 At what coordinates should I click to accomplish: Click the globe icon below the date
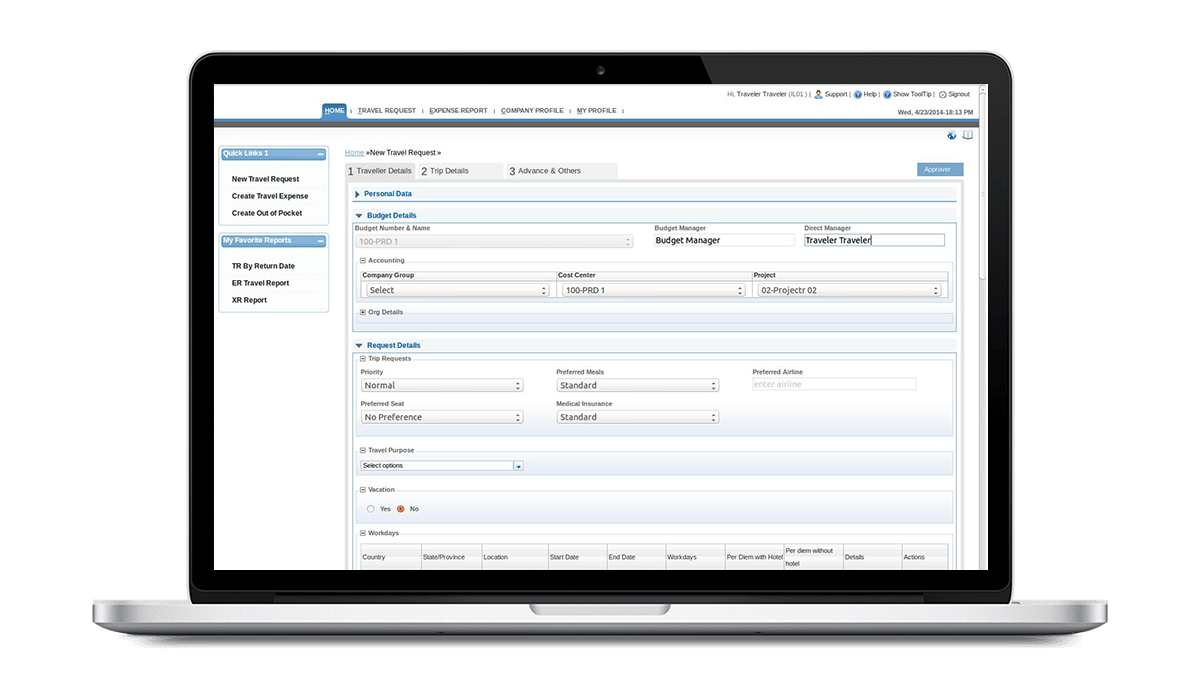click(952, 135)
